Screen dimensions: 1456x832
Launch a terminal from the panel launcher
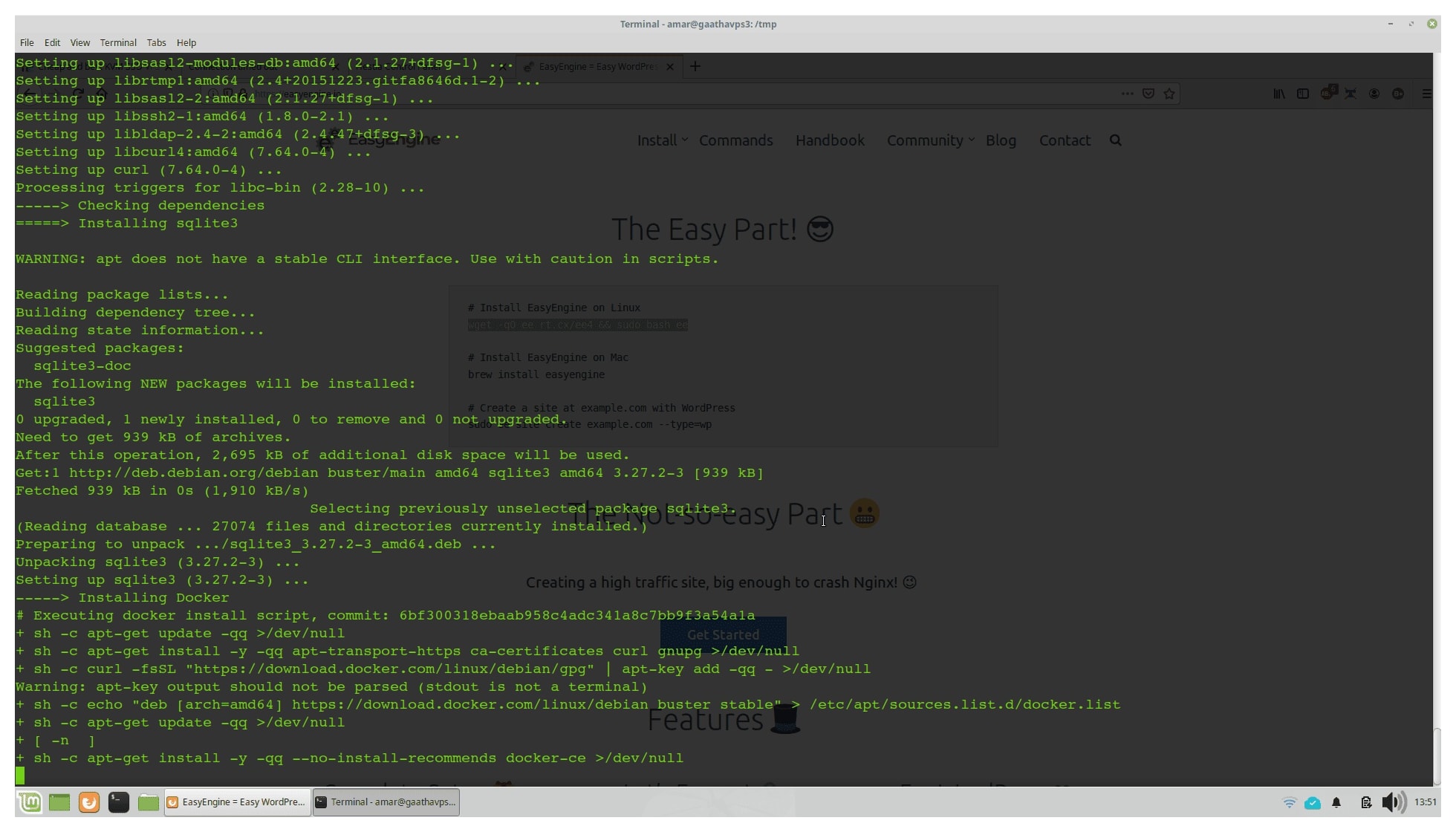119,802
